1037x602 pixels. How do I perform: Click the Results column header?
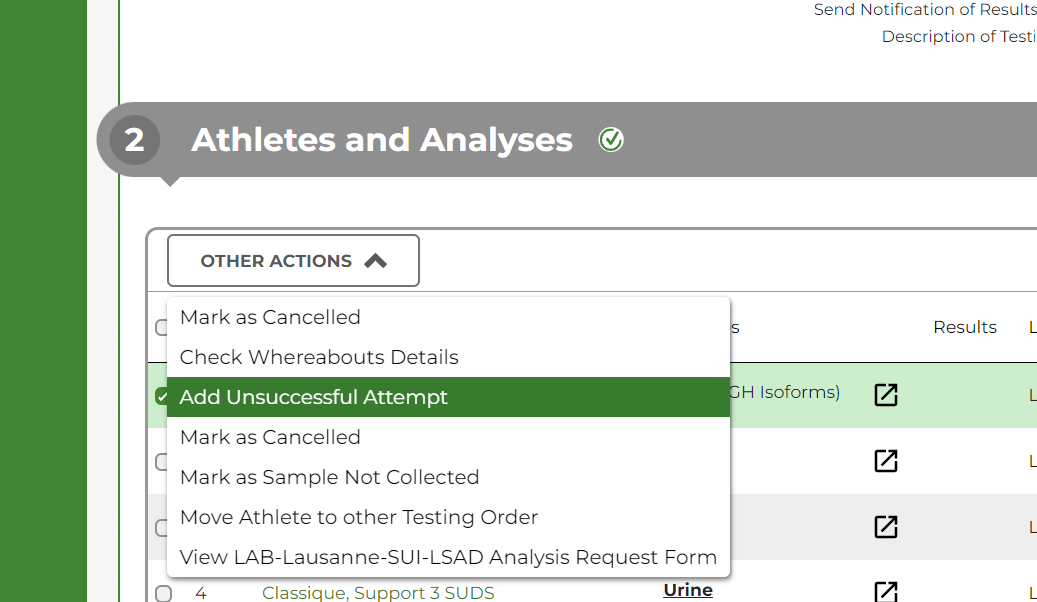tap(965, 327)
